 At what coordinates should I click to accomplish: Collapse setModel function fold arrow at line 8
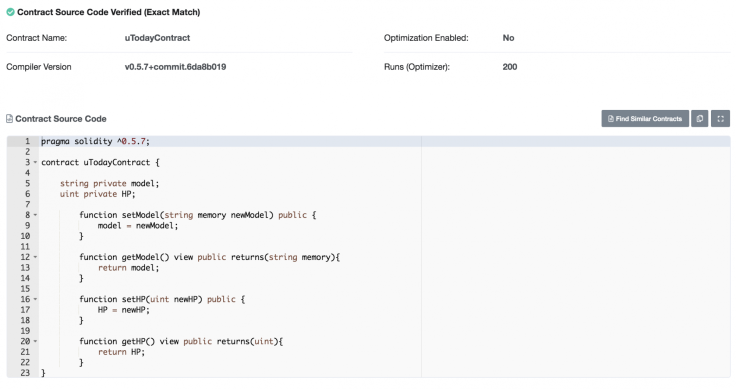pyautogui.click(x=35, y=215)
